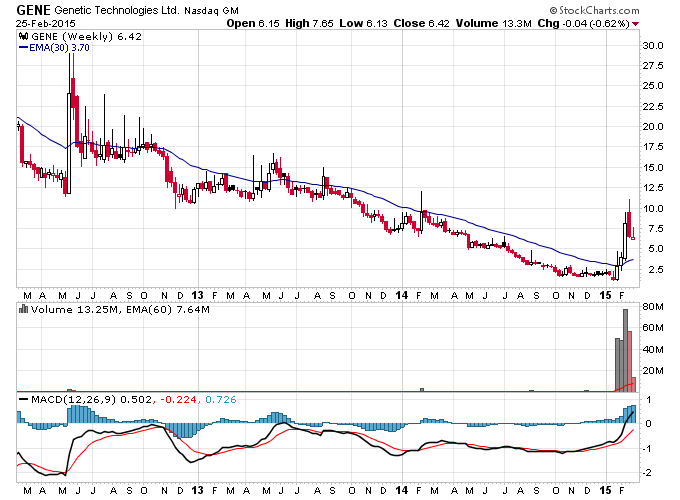Click the EMA(30) 3.70 legend text
The height and width of the screenshot is (500, 680).
[x=59, y=47]
